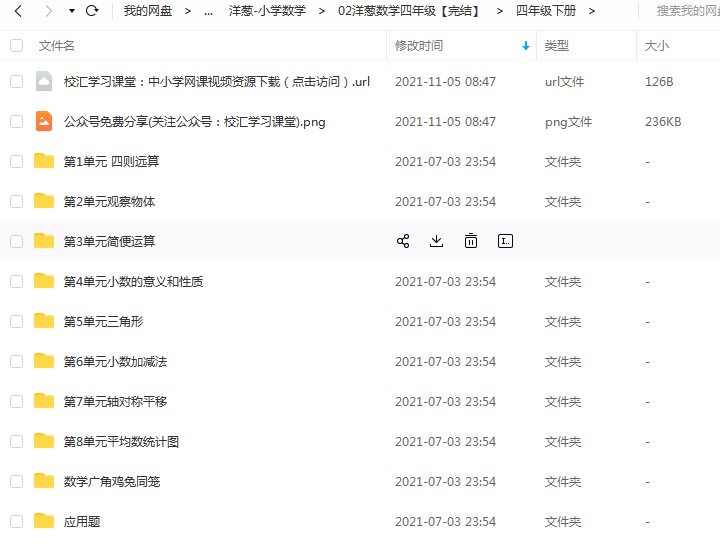Click the 第8单元平均数统计图 folder icon

tap(44, 441)
